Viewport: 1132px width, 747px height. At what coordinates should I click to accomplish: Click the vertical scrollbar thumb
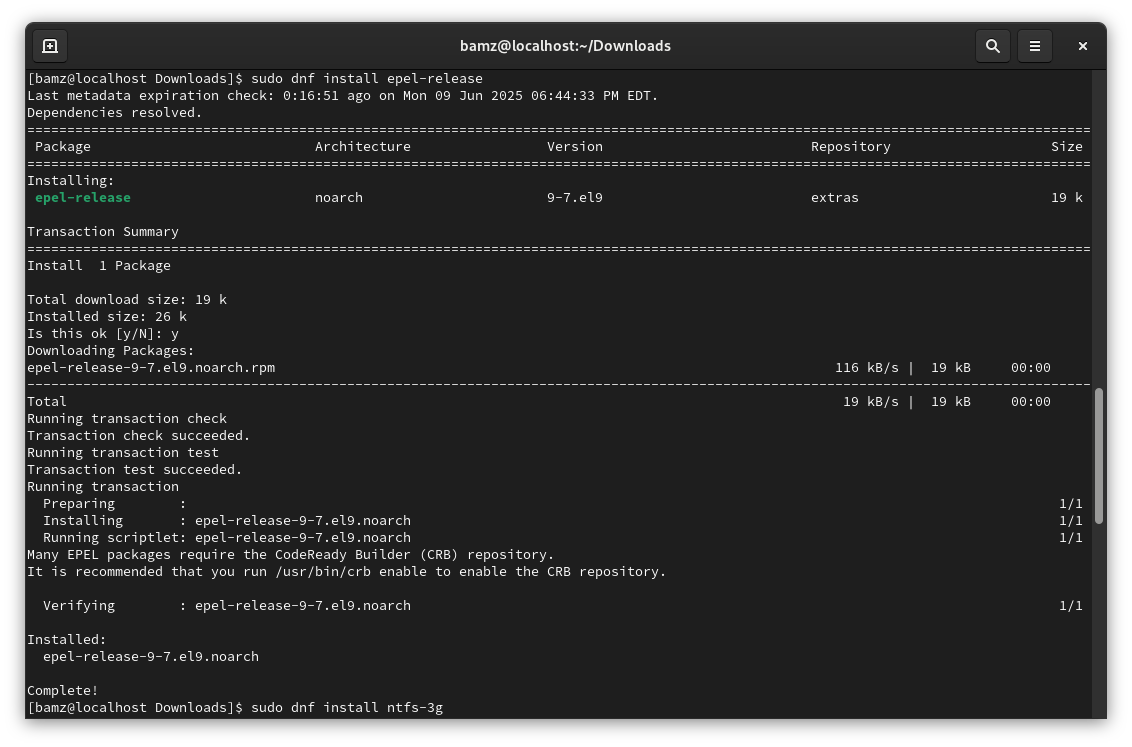coord(1099,455)
